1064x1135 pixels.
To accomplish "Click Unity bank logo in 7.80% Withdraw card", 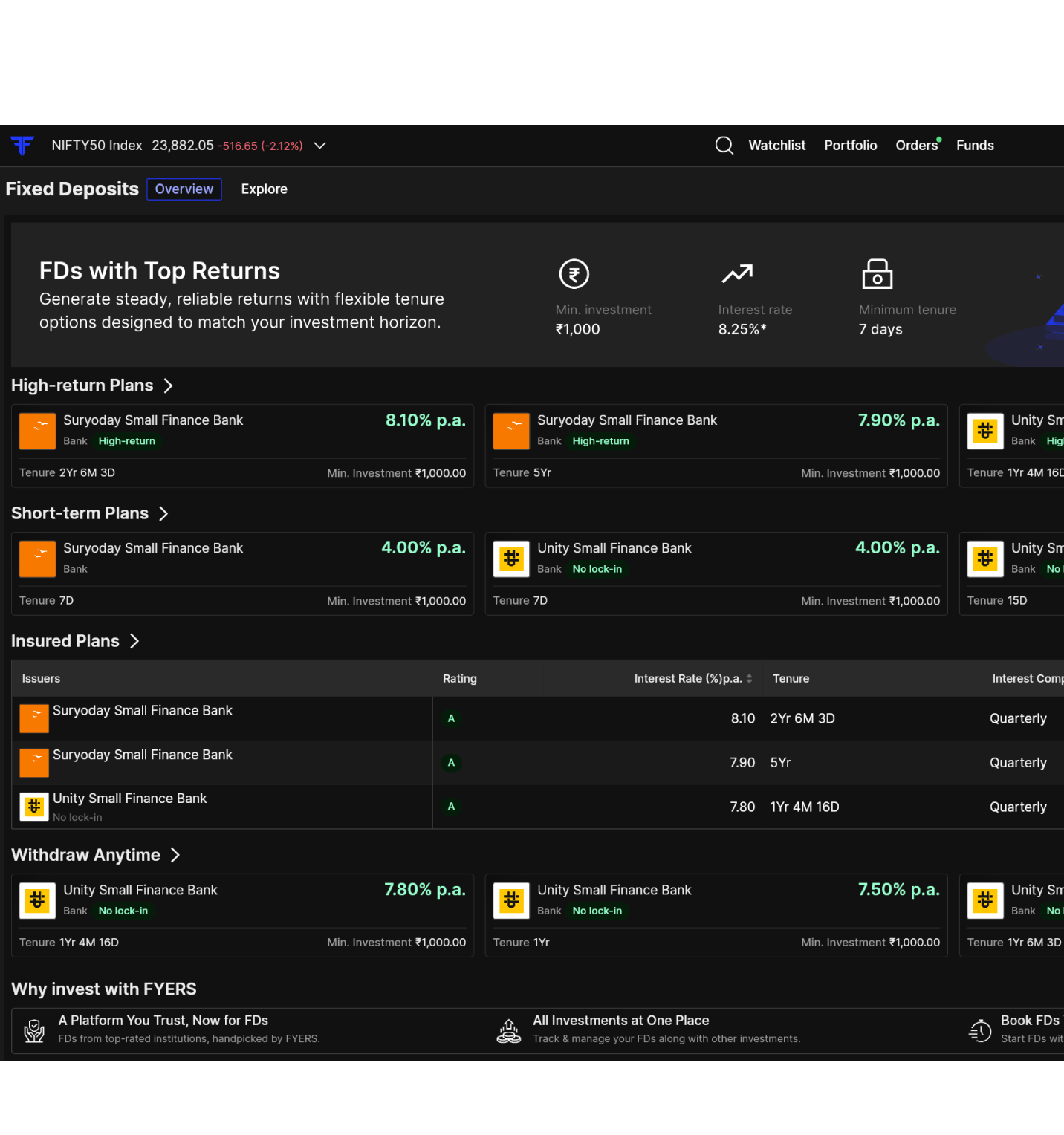I will point(37,901).
